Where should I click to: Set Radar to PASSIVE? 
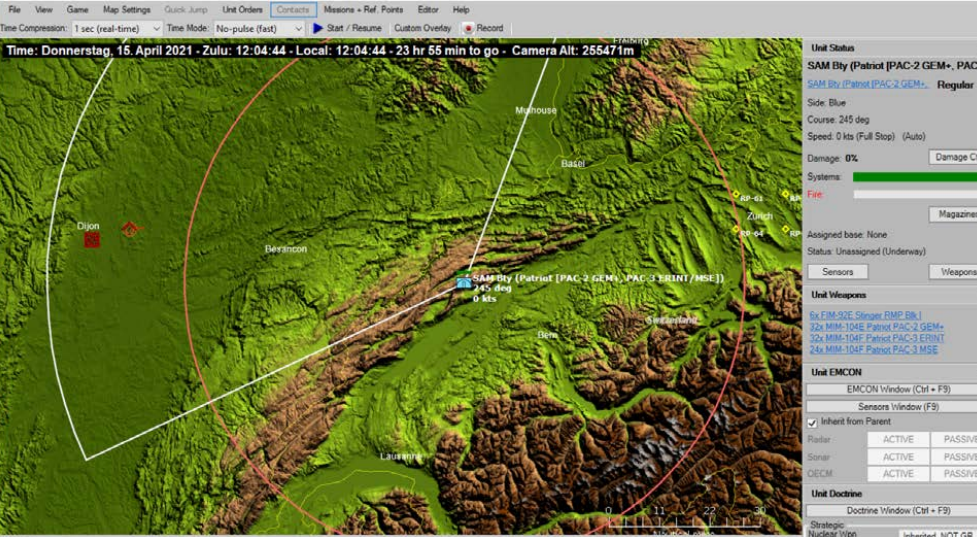point(954,439)
